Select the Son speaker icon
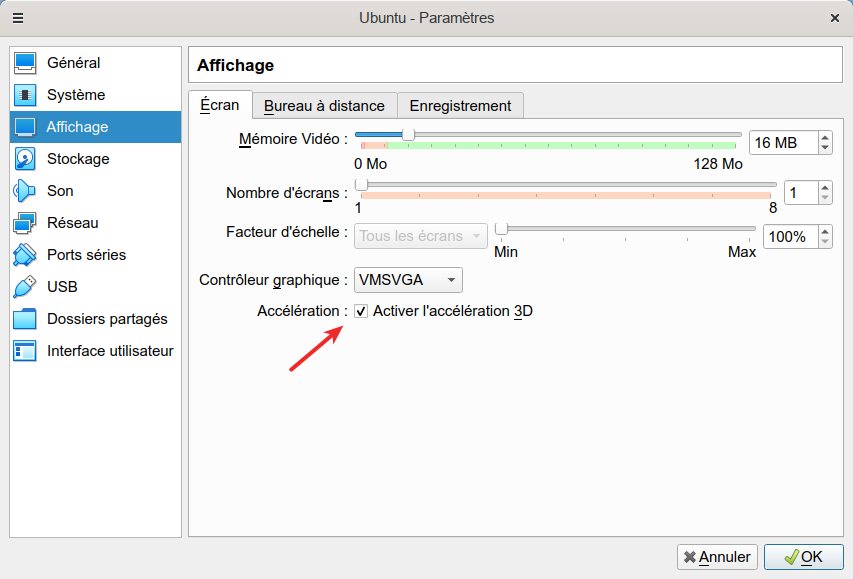The image size is (853, 579). (x=25, y=191)
